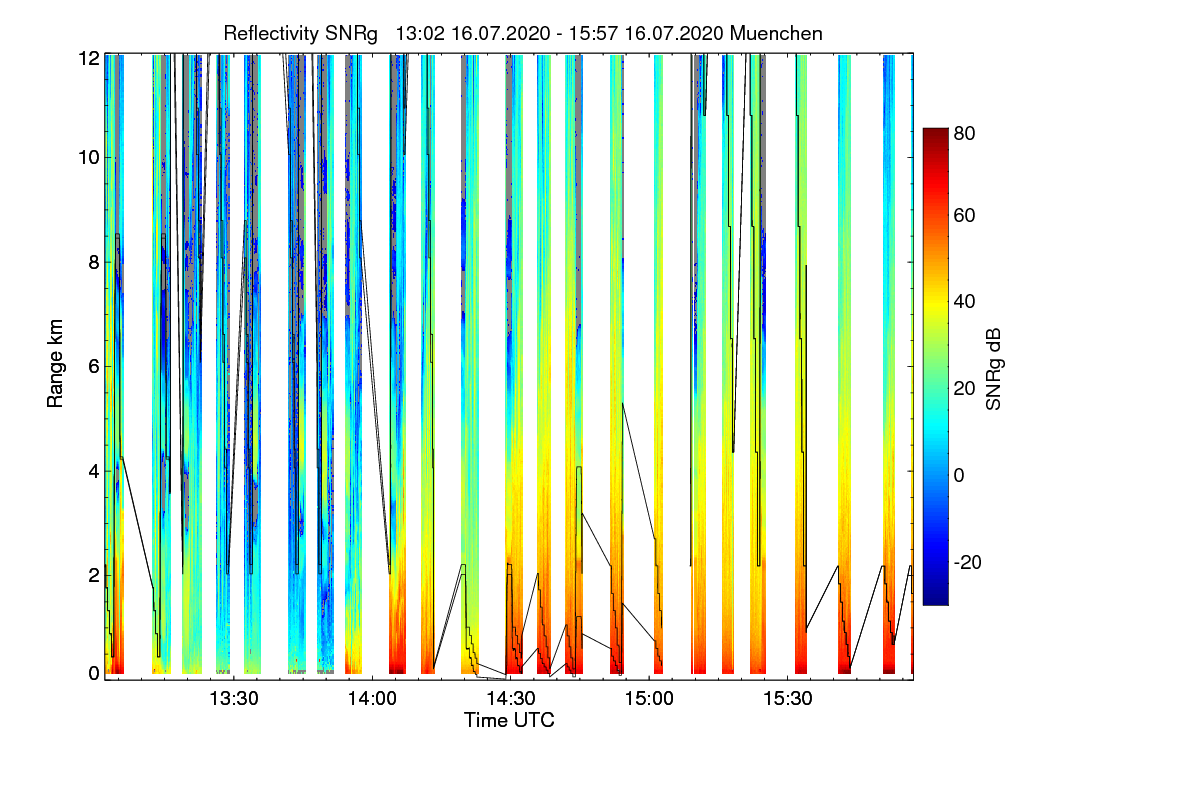Screen dimensions: 1200x800
Task: Click the 'Time UTC' axis label
Action: 509,720
